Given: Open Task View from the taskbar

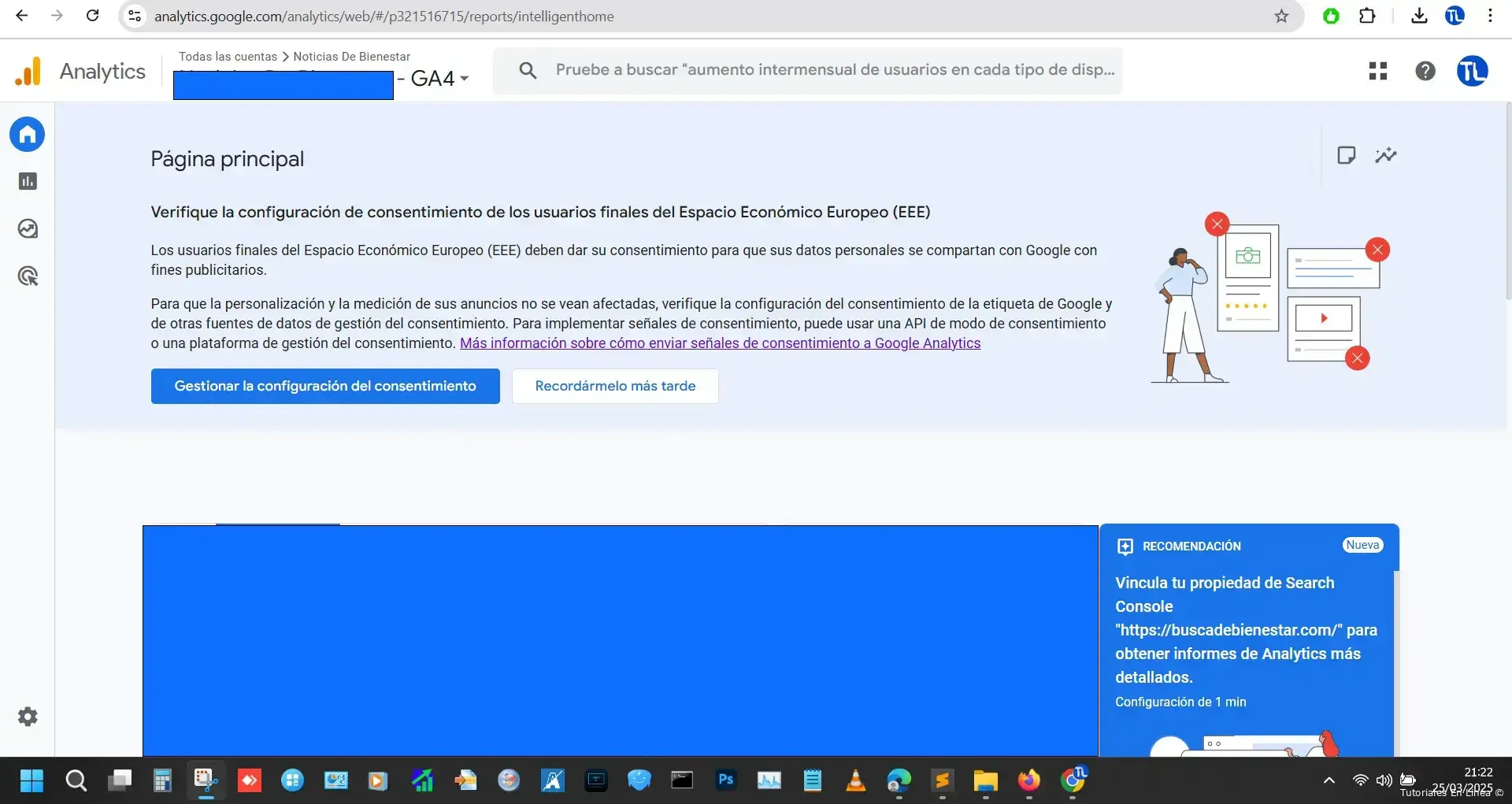Looking at the screenshot, I should pos(119,780).
